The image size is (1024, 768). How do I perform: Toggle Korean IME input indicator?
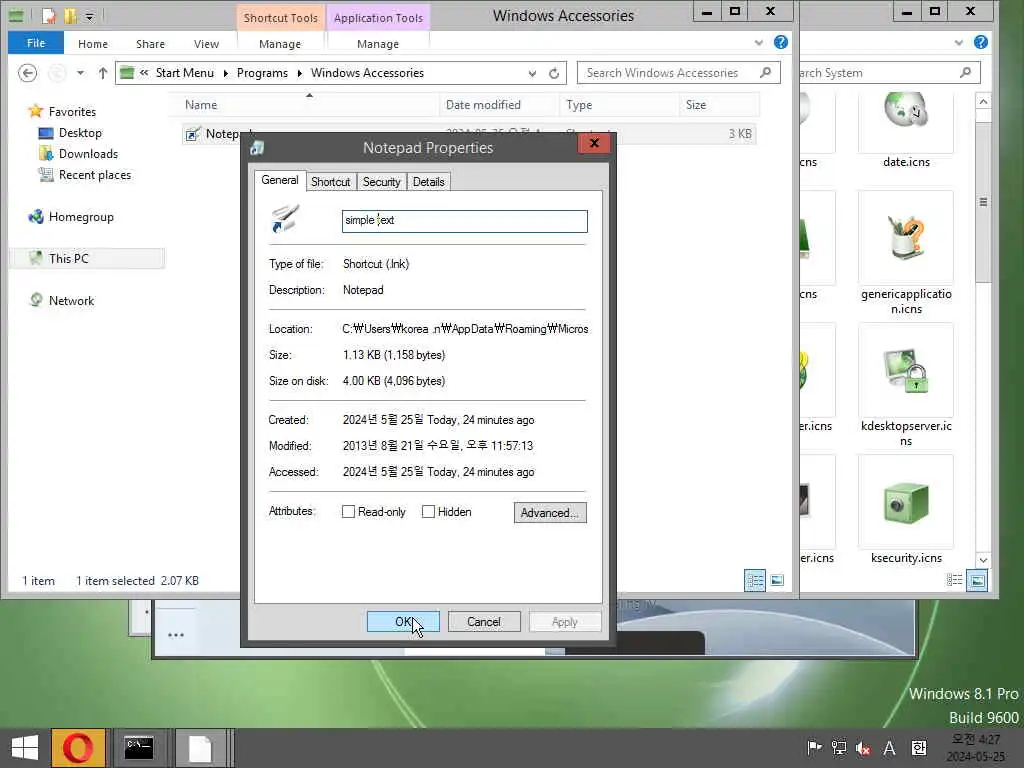[919, 748]
